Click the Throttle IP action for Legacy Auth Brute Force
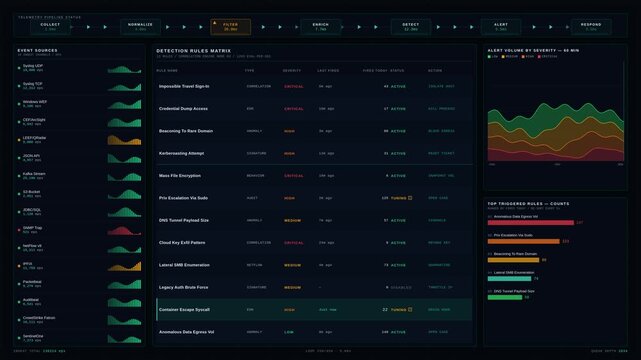The image size is (641, 360). (440, 287)
